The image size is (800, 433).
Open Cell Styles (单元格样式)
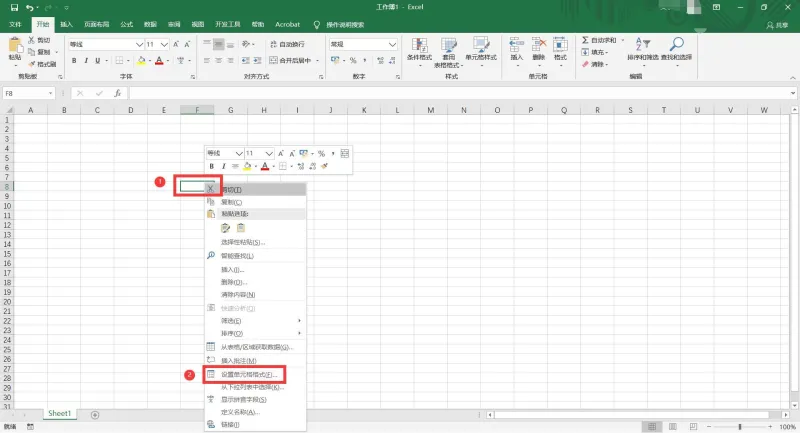[481, 50]
